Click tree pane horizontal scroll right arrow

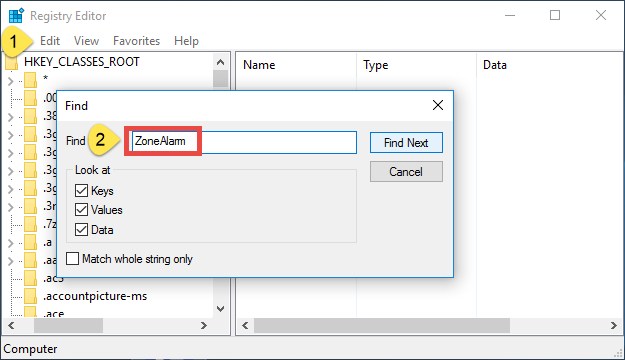point(204,326)
